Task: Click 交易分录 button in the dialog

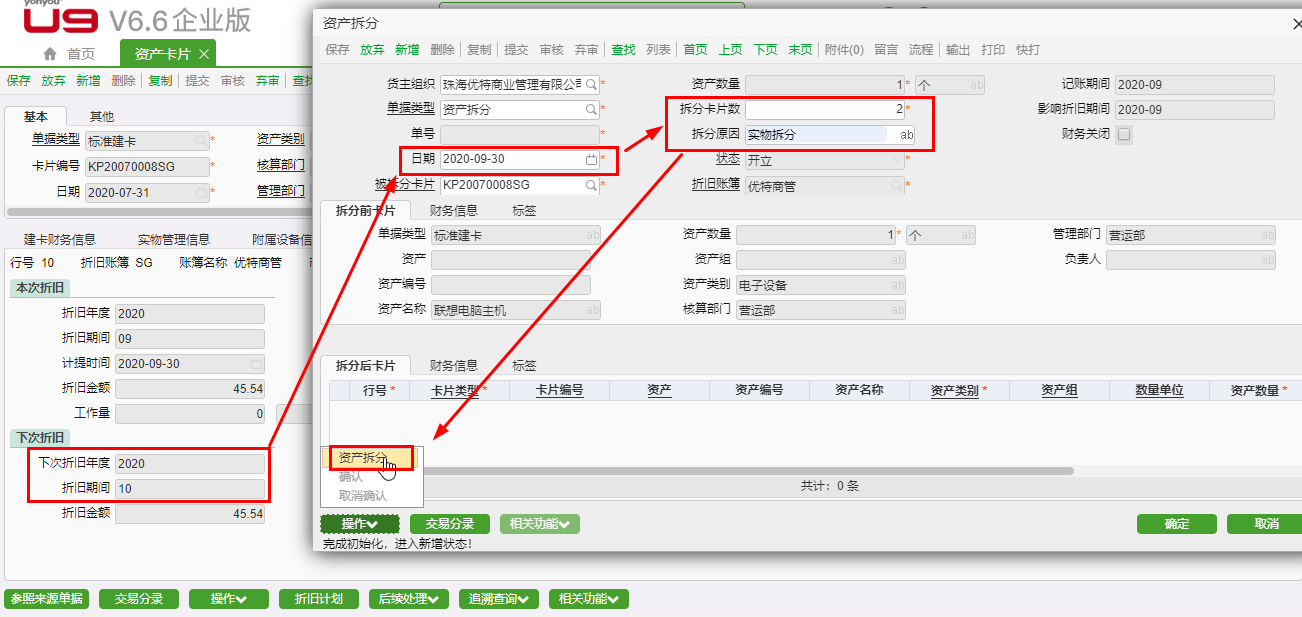Action: click(x=449, y=524)
